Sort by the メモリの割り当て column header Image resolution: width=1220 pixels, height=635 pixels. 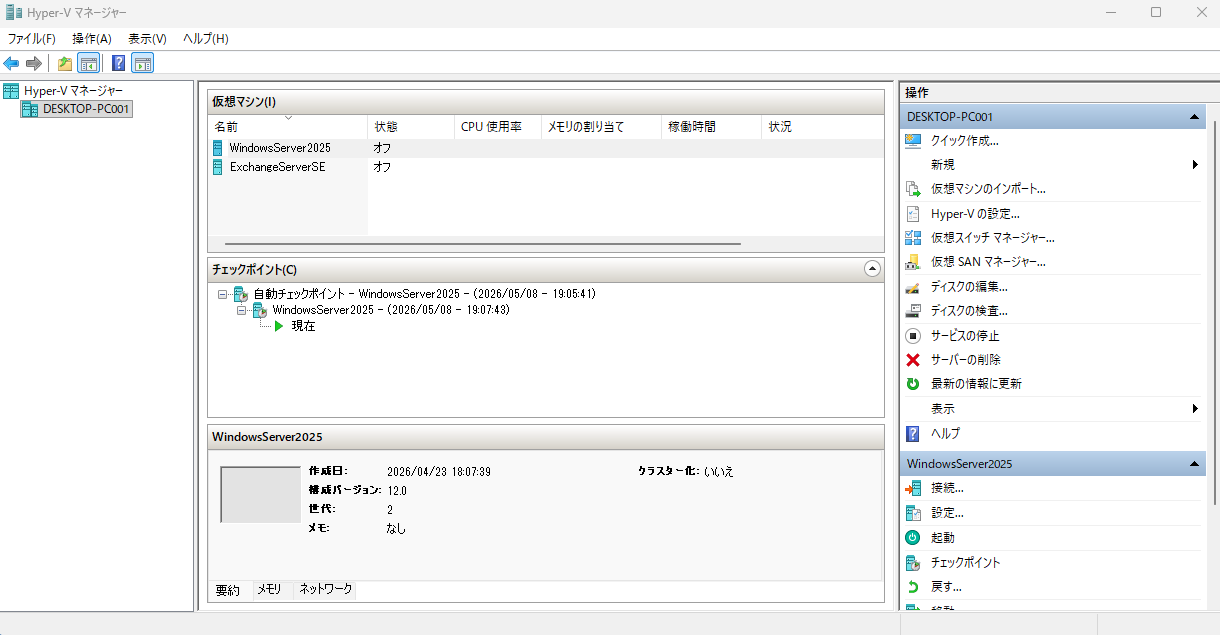601,127
